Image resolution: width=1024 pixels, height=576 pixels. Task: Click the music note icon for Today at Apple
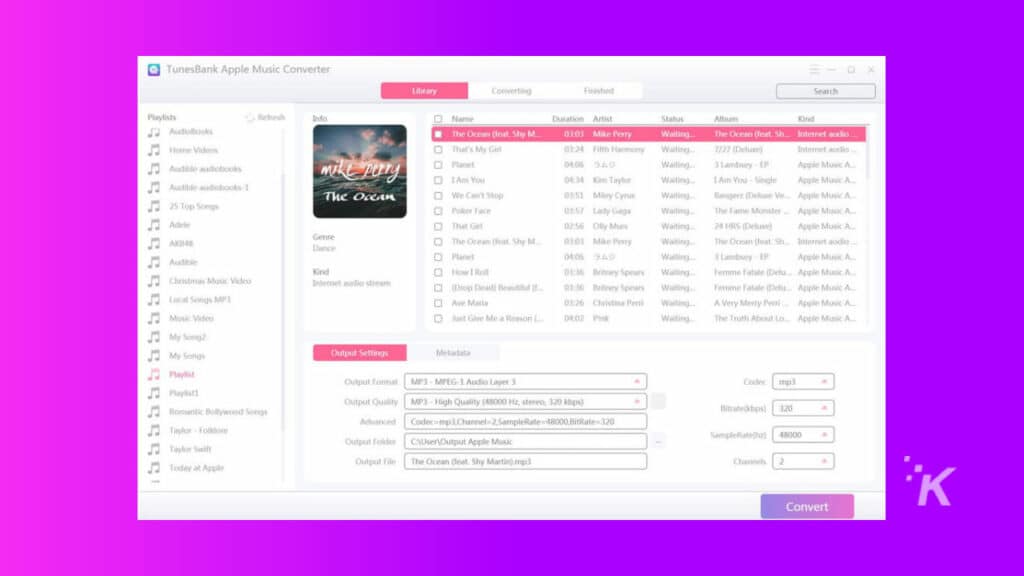[x=154, y=468]
